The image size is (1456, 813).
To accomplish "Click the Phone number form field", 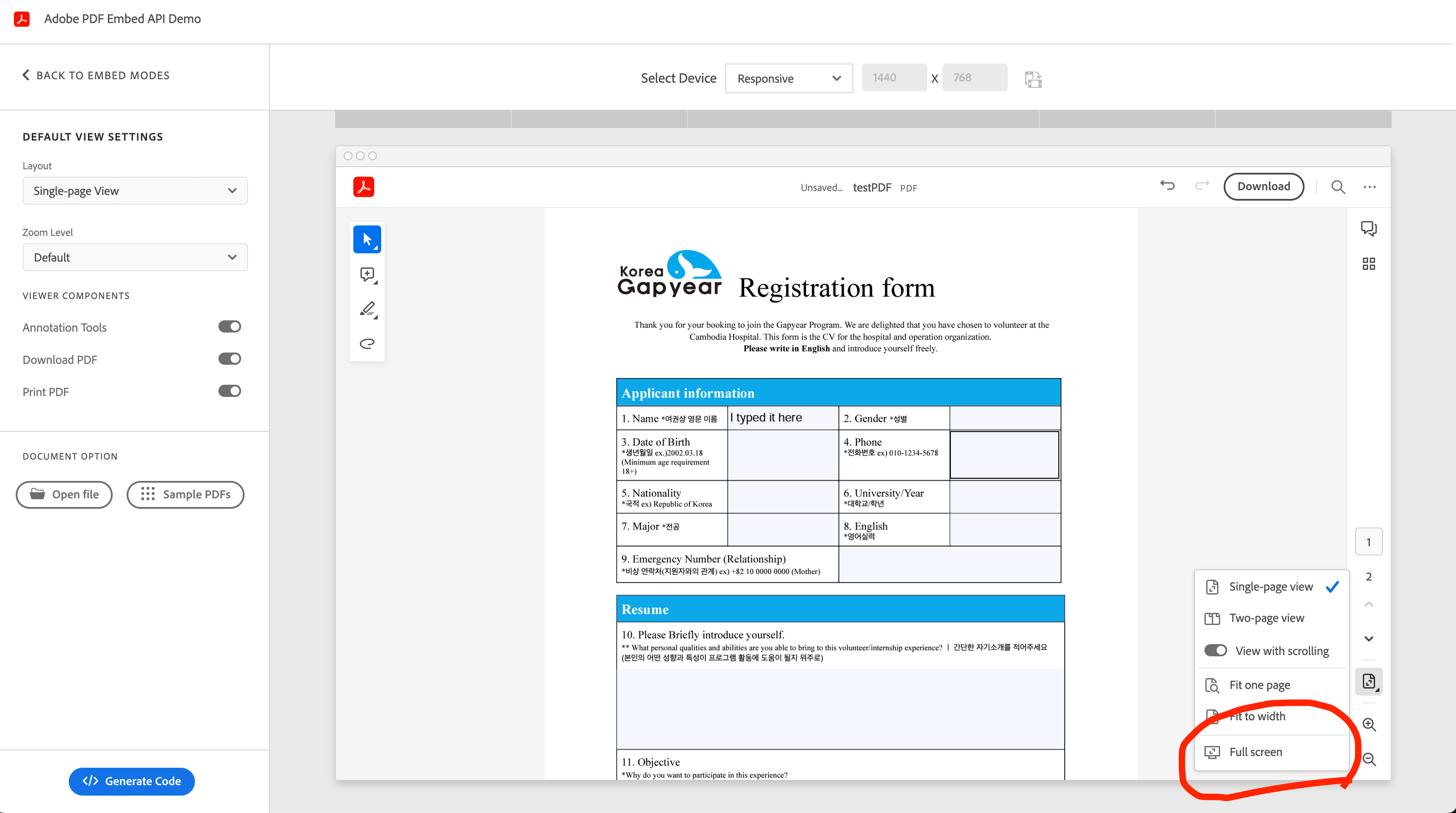I will click(1004, 455).
